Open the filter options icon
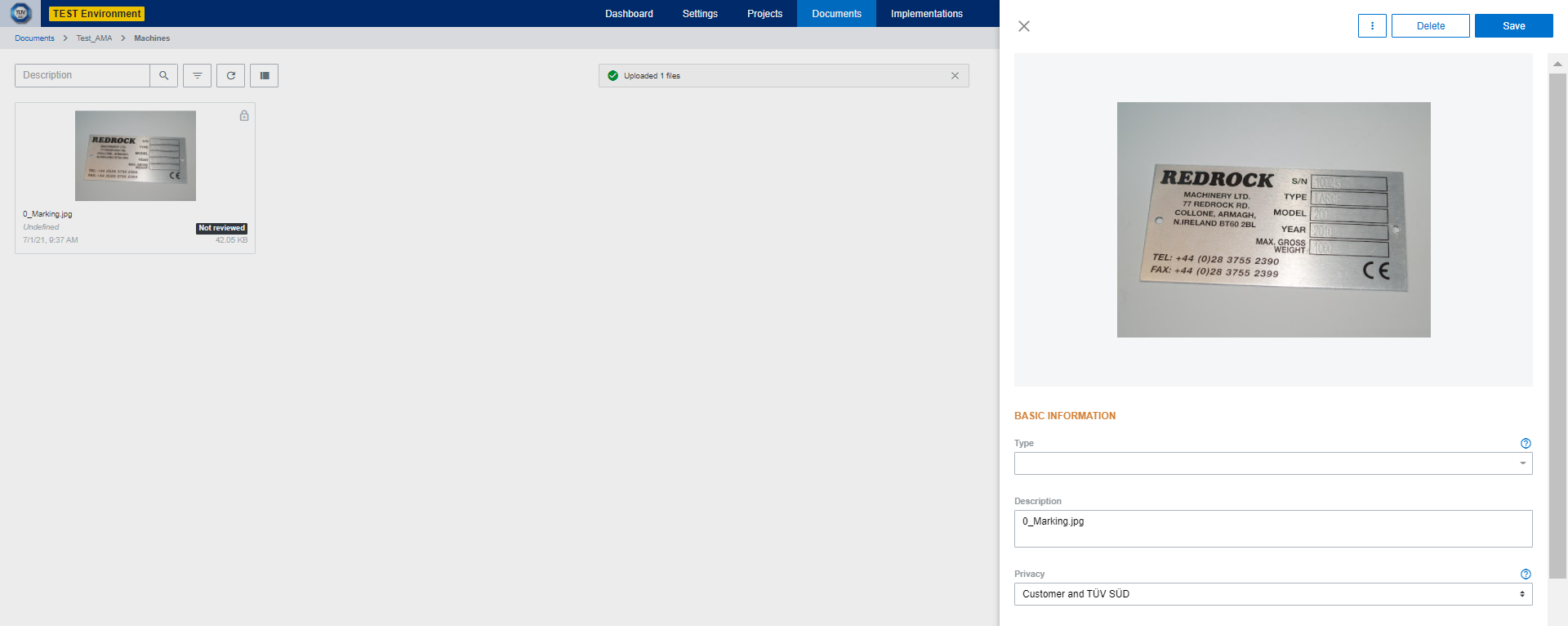 pyautogui.click(x=197, y=76)
